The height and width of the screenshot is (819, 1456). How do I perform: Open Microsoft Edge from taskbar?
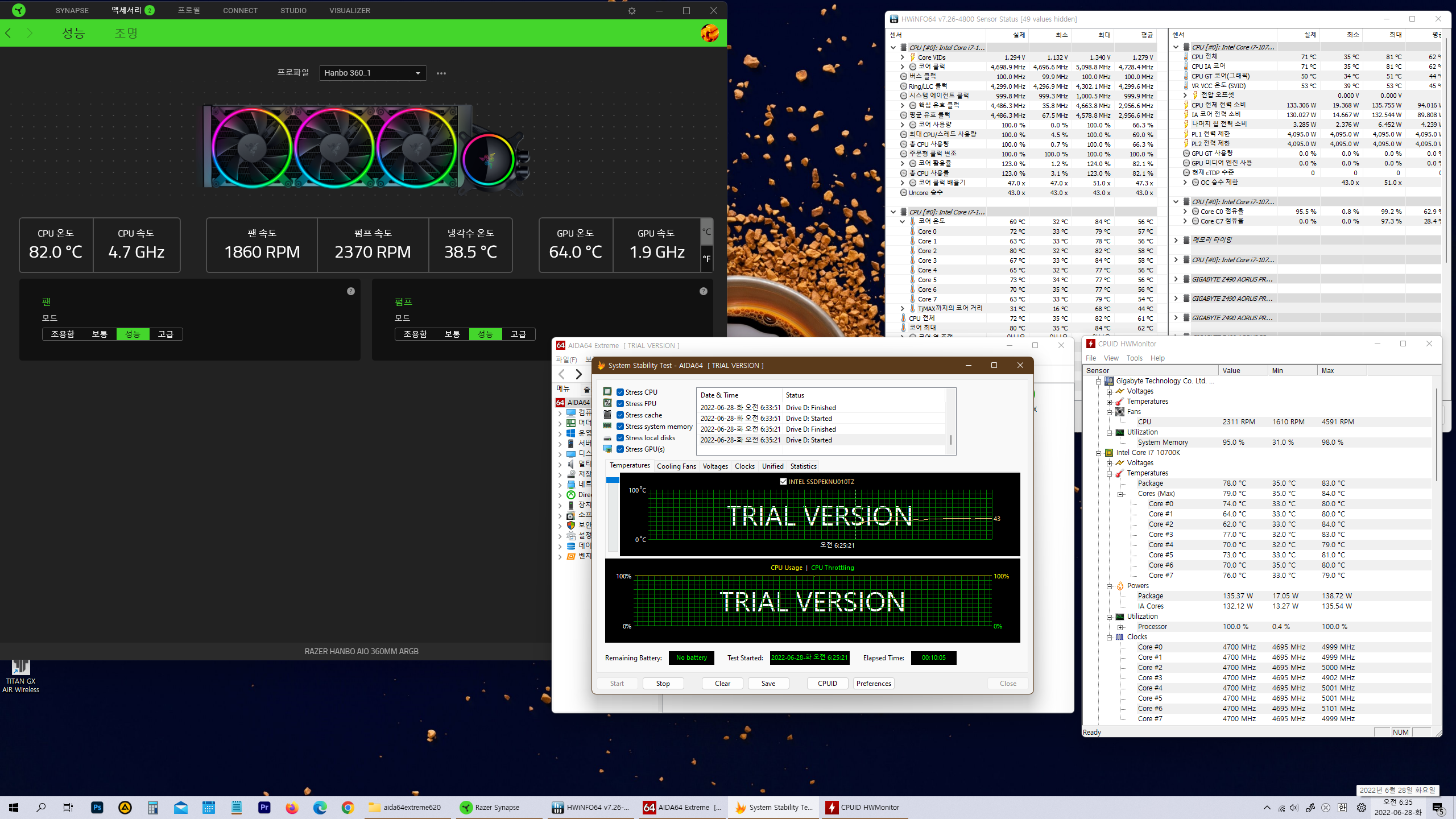320,807
